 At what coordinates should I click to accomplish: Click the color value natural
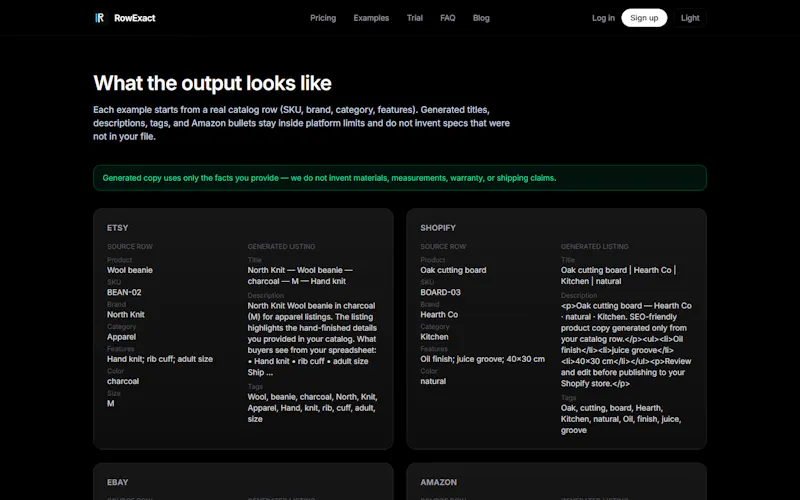pos(433,382)
